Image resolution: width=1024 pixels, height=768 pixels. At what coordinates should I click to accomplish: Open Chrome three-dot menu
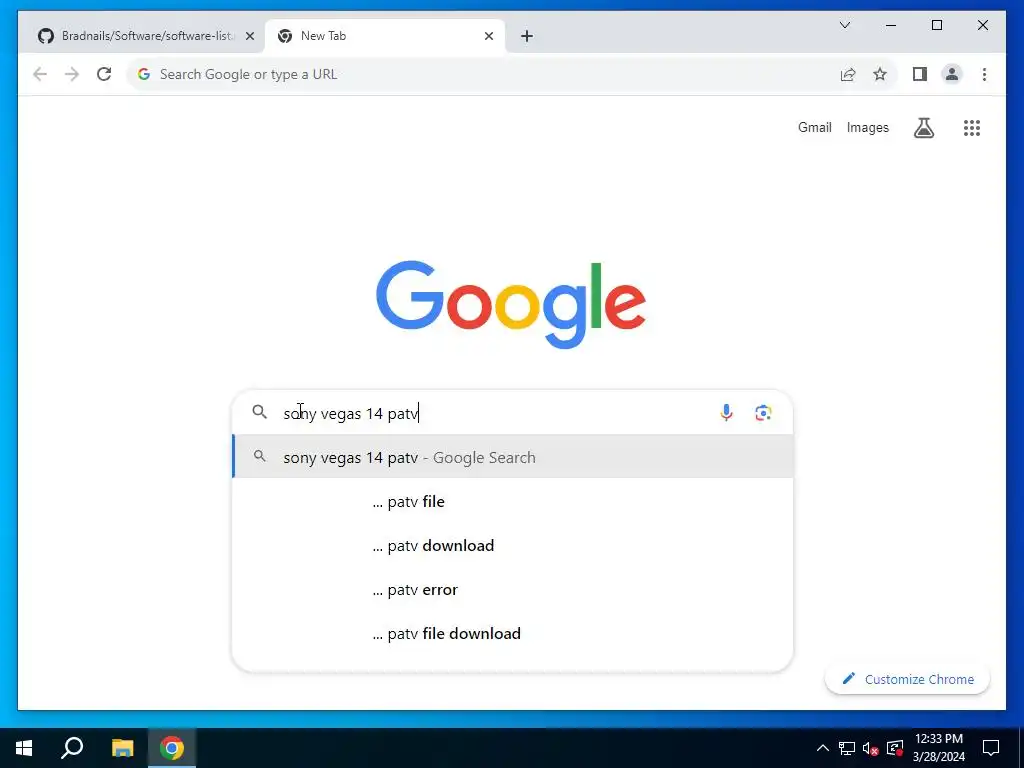tap(984, 74)
